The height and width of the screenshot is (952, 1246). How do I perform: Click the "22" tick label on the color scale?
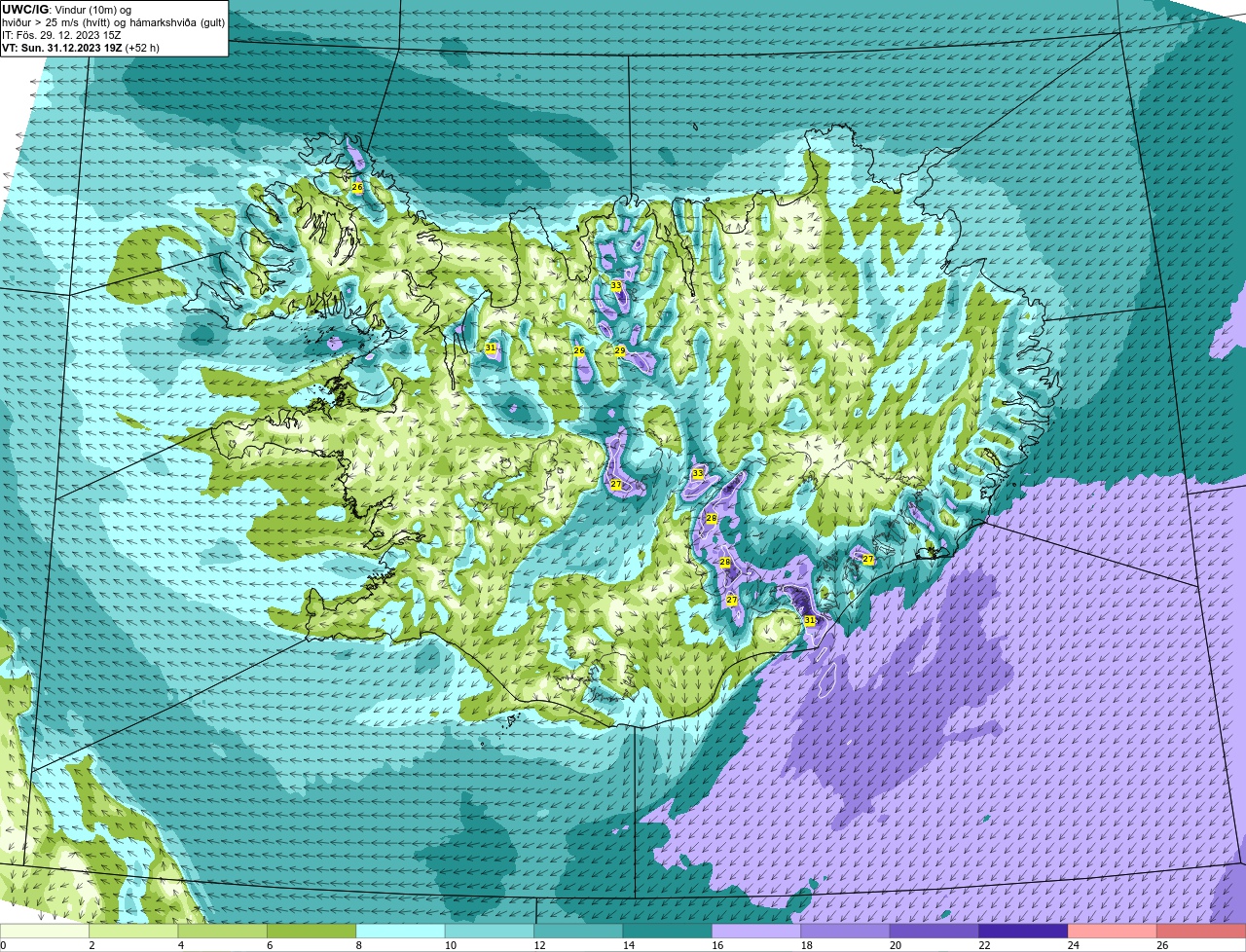pos(984,945)
